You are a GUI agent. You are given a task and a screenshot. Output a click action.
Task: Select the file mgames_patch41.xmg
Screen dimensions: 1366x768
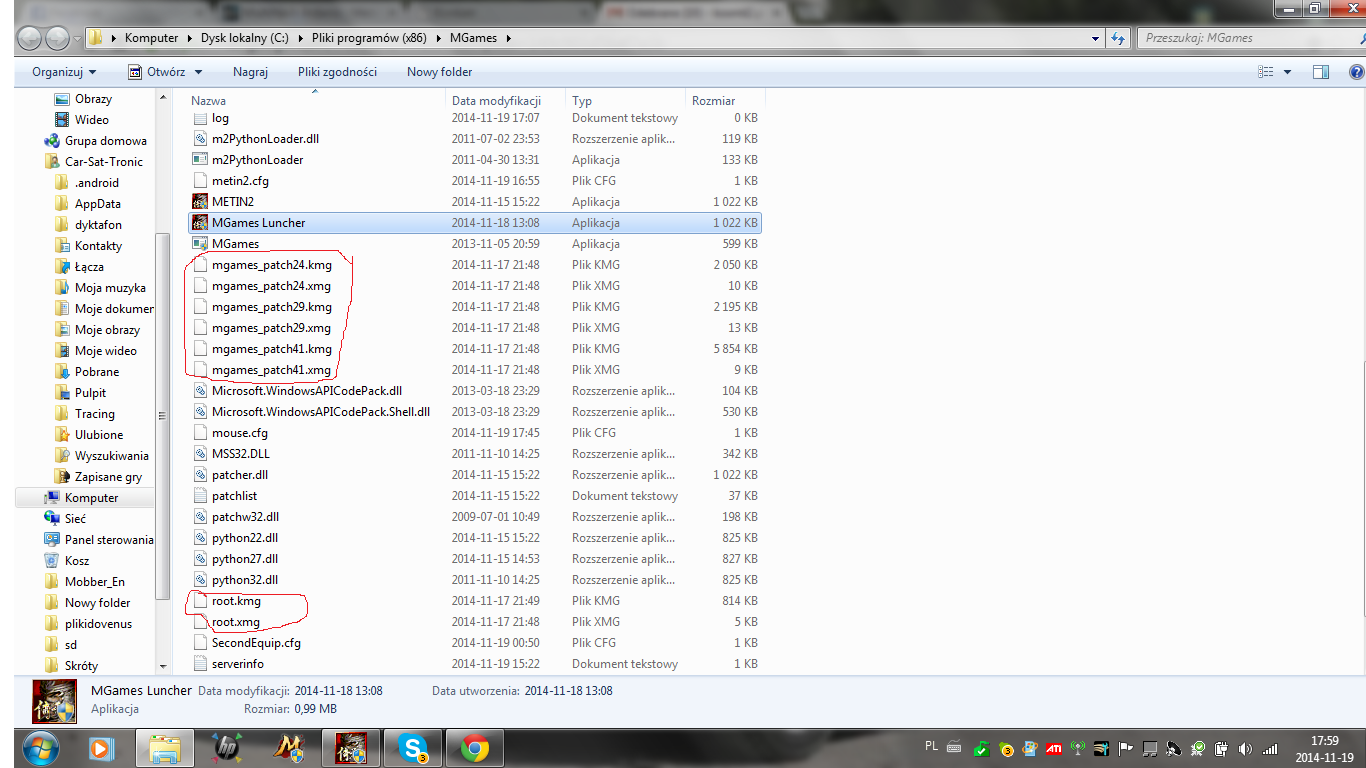271,370
